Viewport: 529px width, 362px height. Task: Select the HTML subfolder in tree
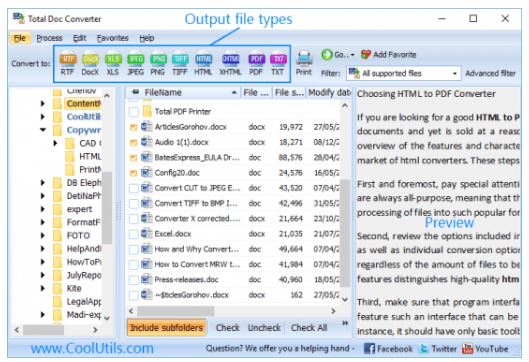point(90,157)
